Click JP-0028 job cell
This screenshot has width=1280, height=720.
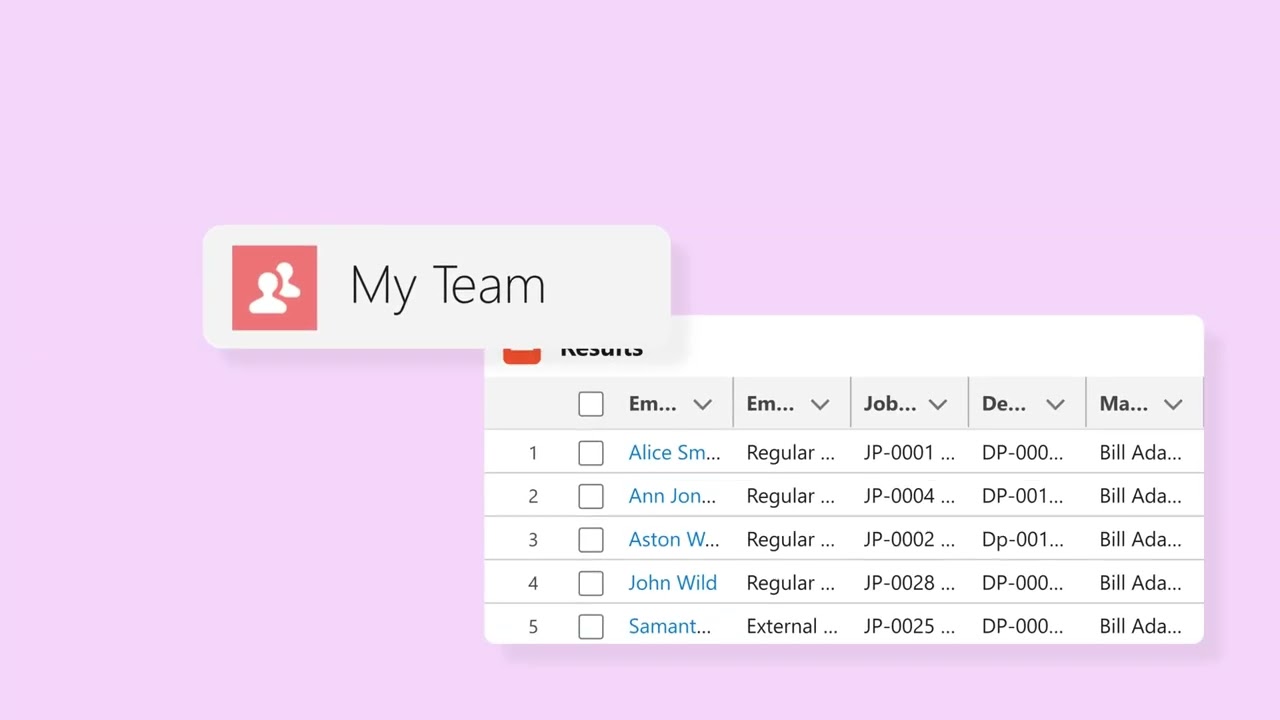click(908, 583)
